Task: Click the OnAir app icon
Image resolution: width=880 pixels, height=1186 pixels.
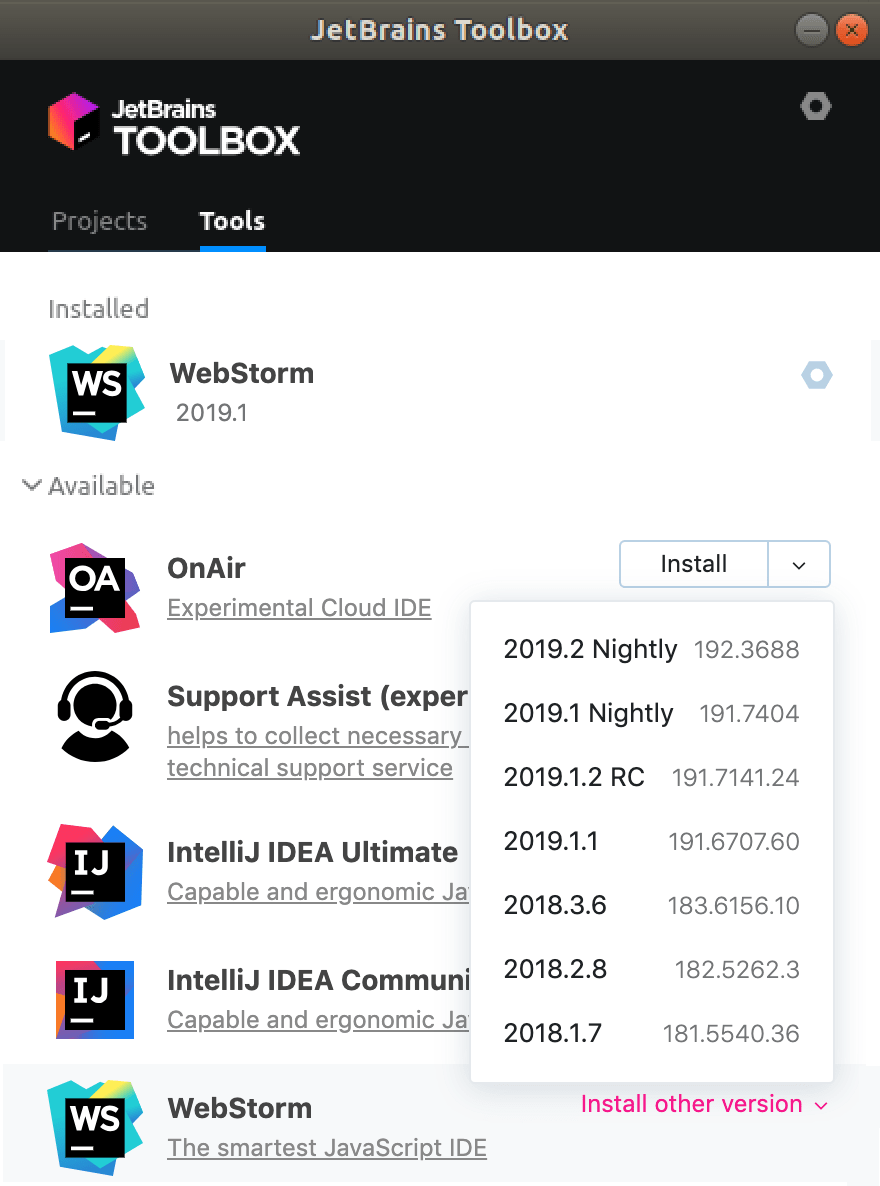Action: click(95, 588)
